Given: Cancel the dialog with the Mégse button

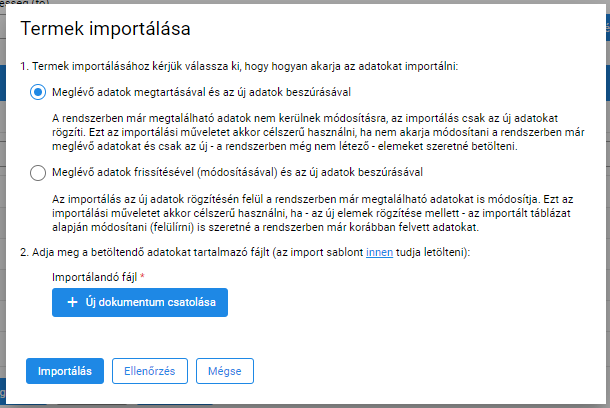Looking at the screenshot, I should coord(225,371).
